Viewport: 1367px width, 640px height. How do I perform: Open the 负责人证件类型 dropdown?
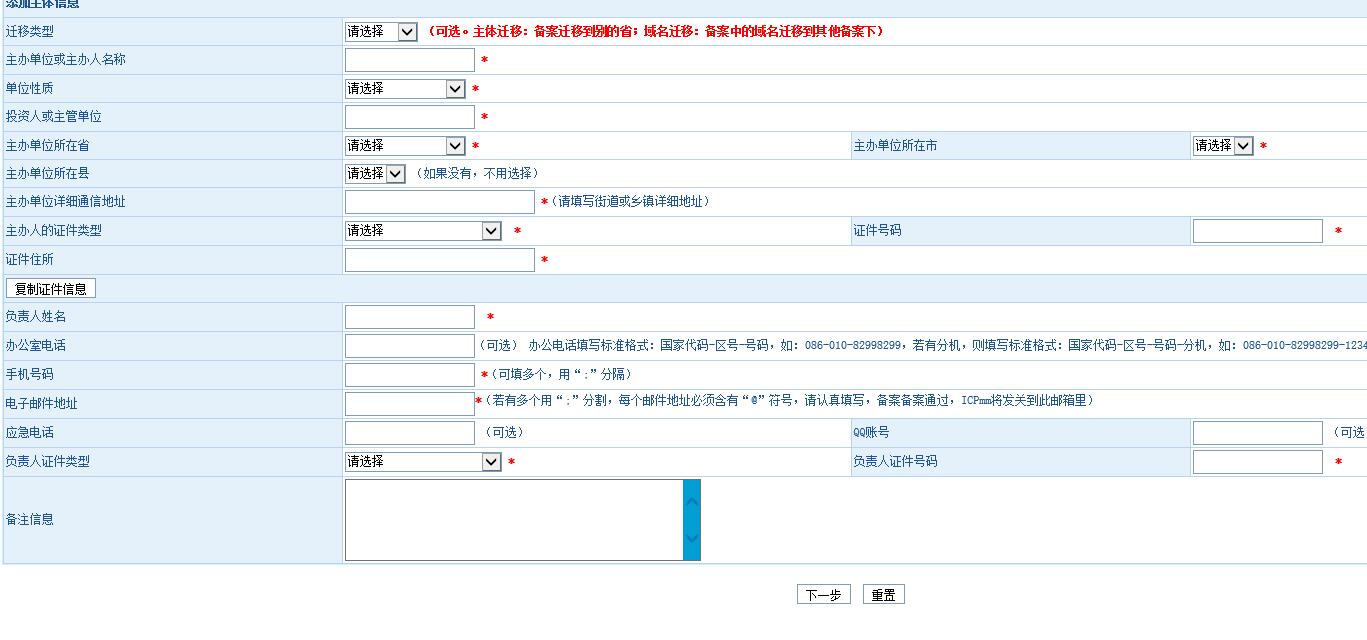click(423, 462)
